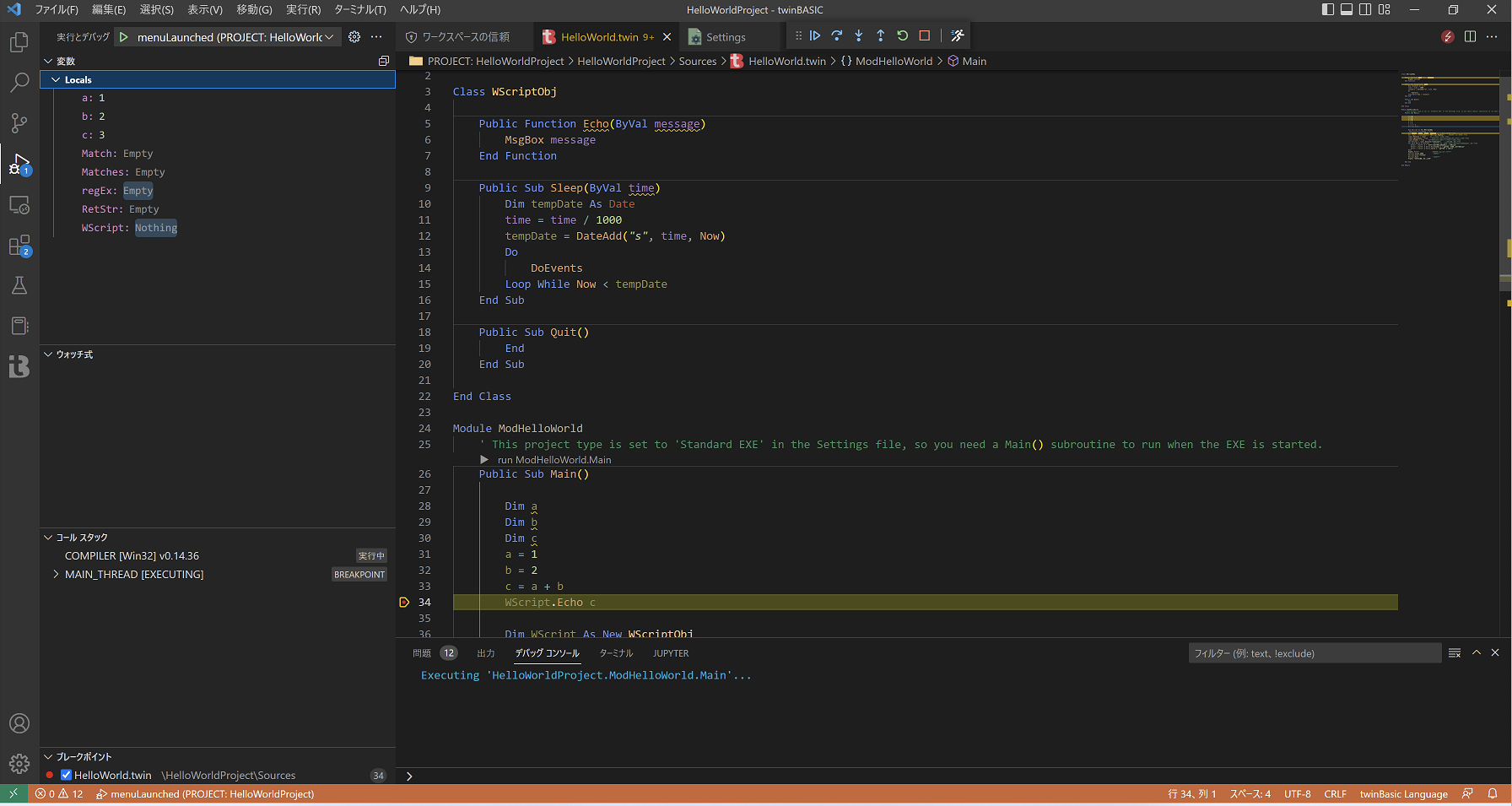Image resolution: width=1512 pixels, height=806 pixels.
Task: Open the Run and Debug sidebar icon
Action: pyautogui.click(x=19, y=164)
